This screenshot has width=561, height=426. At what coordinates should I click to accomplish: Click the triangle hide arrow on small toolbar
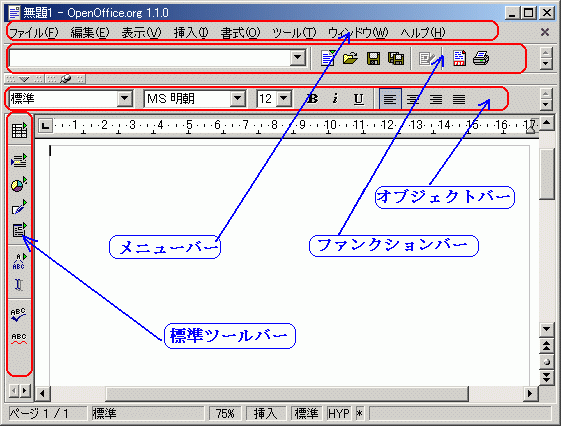(24, 79)
